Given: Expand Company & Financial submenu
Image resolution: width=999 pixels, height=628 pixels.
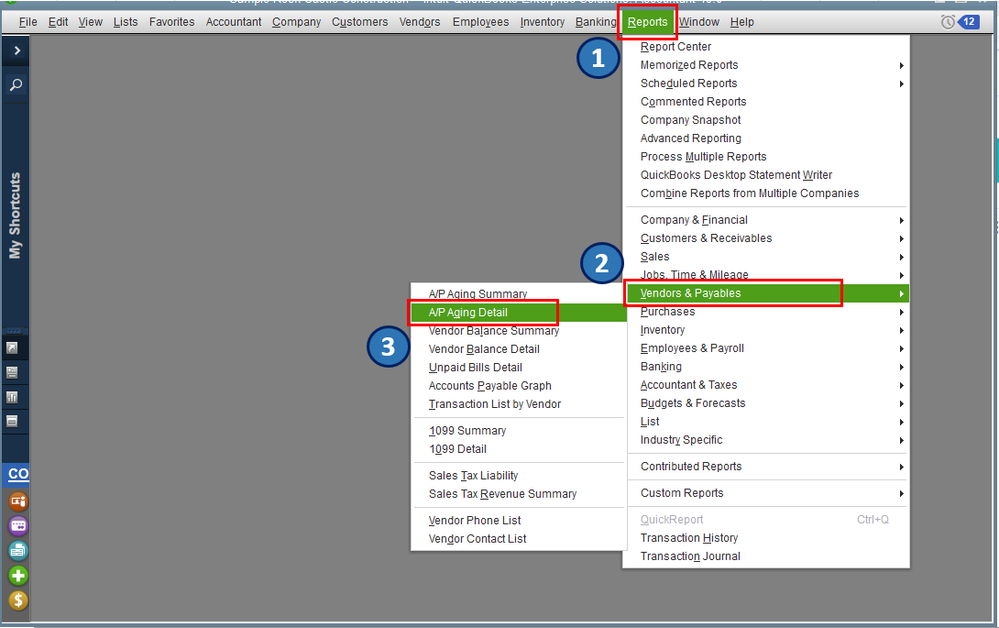Looking at the screenshot, I should tap(765, 220).
